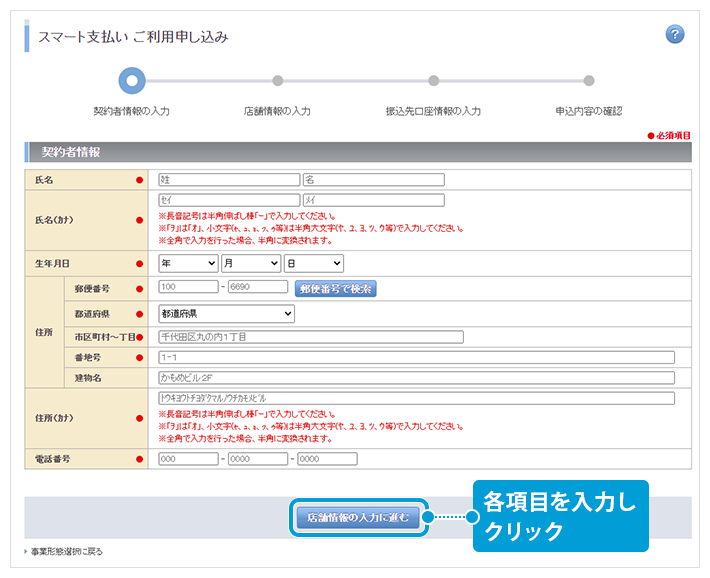Click the blue help question mark icon
The image size is (710, 578).
pyautogui.click(x=675, y=35)
